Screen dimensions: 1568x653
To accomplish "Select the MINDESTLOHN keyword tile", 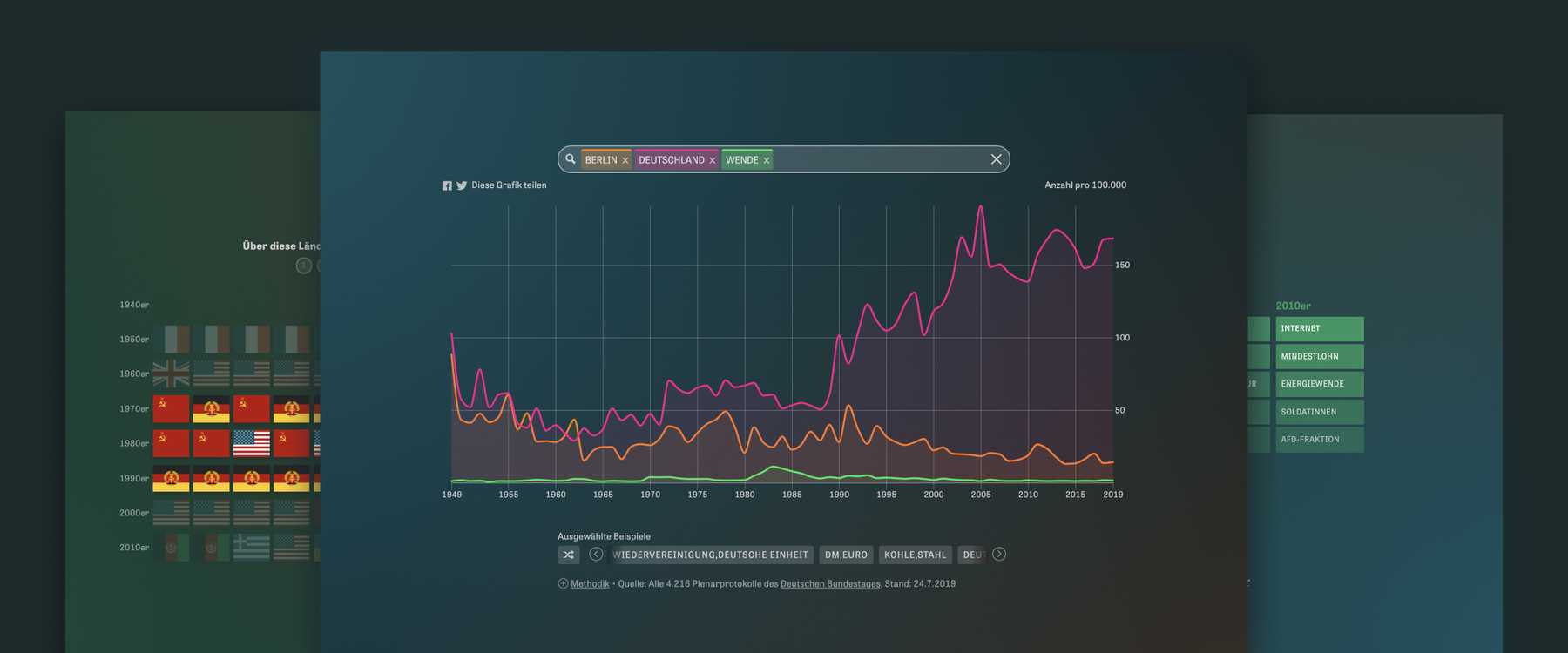I will point(1319,356).
